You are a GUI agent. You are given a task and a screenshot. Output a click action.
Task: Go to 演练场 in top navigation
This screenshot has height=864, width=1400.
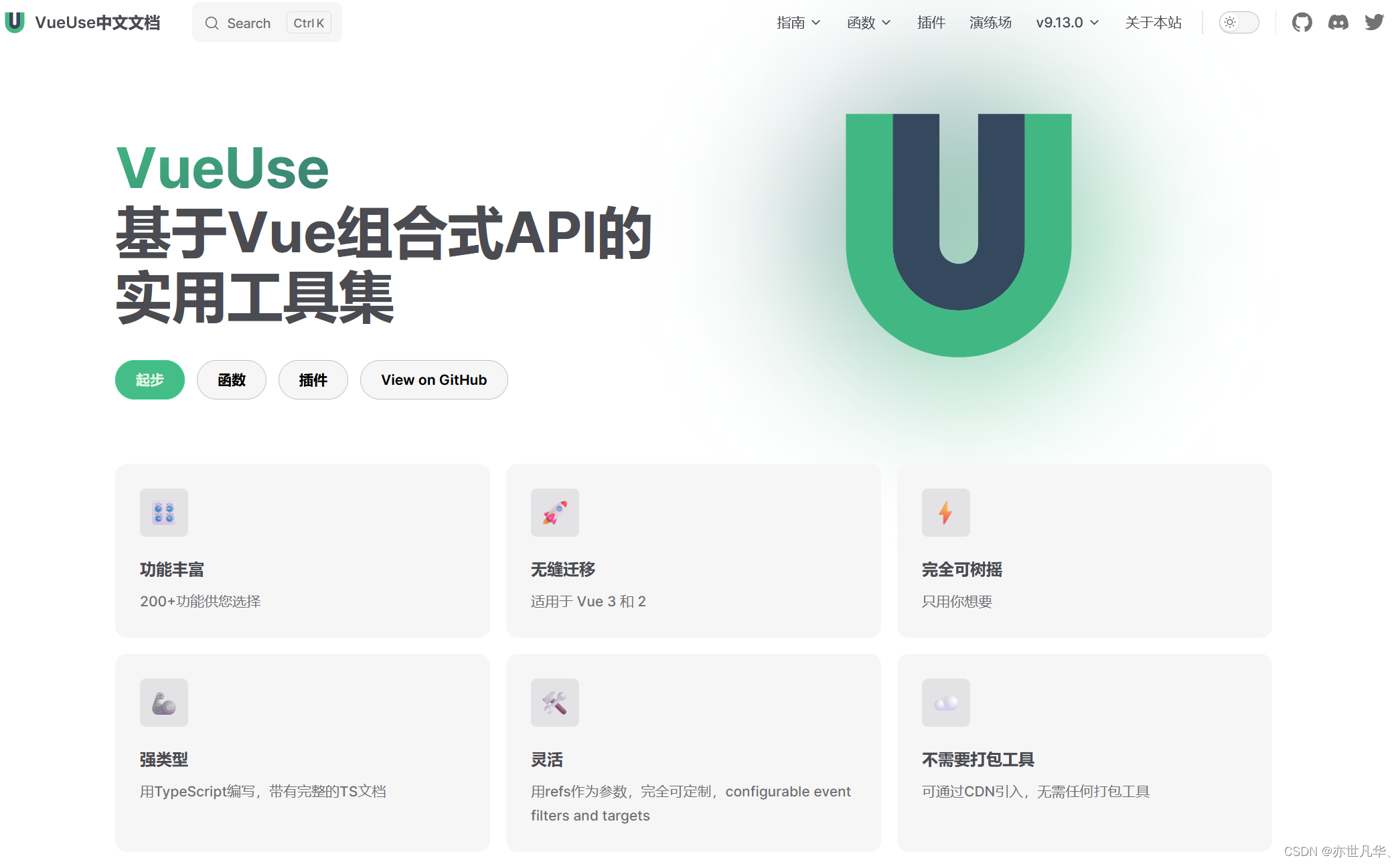[990, 23]
